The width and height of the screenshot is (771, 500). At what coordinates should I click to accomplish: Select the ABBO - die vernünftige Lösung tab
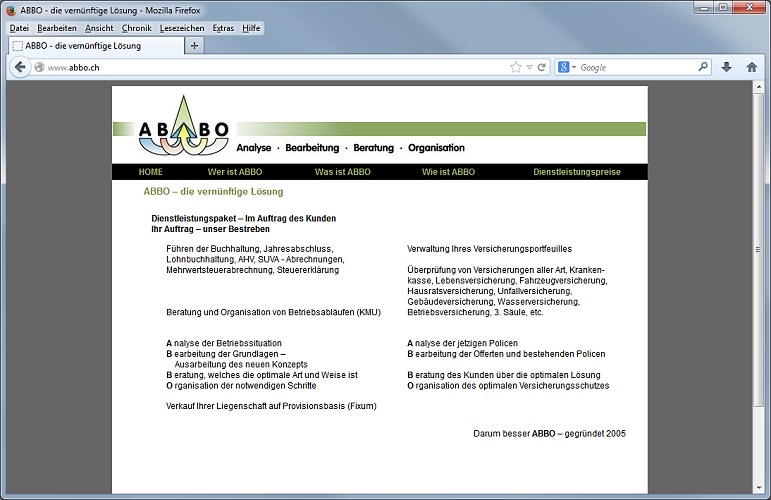click(x=96, y=46)
